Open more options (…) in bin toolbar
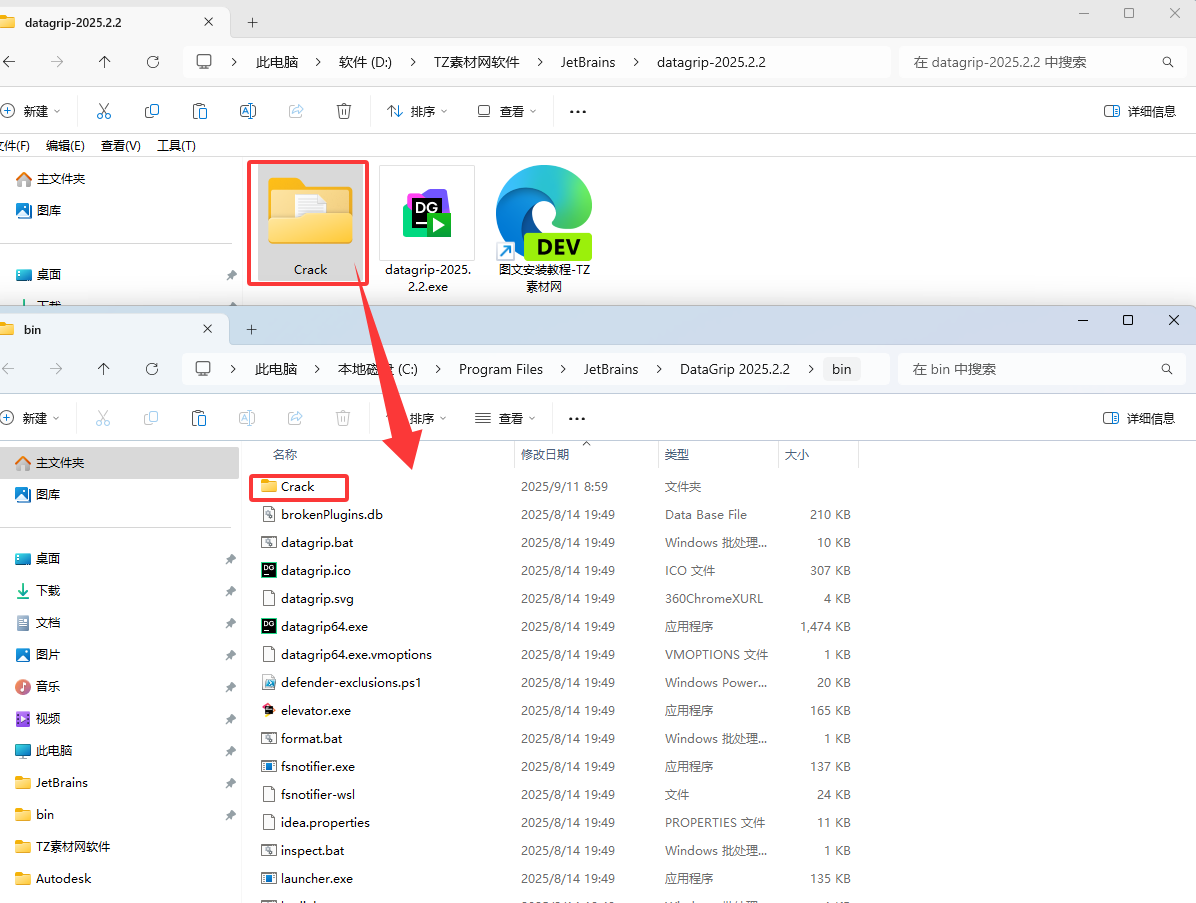Viewport: 1196px width, 903px height. pos(577,418)
